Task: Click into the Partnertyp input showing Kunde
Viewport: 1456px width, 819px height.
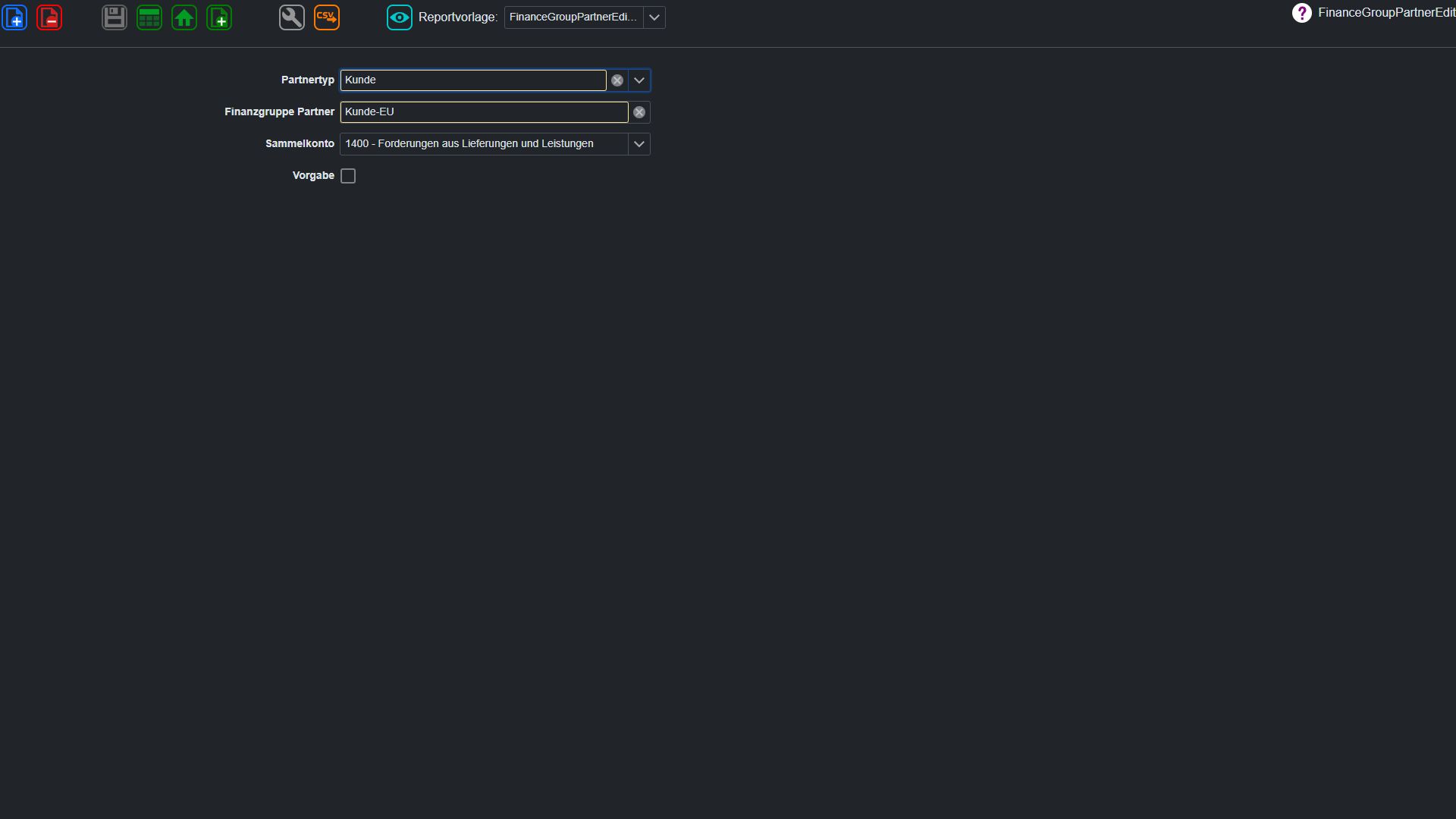Action: (473, 80)
